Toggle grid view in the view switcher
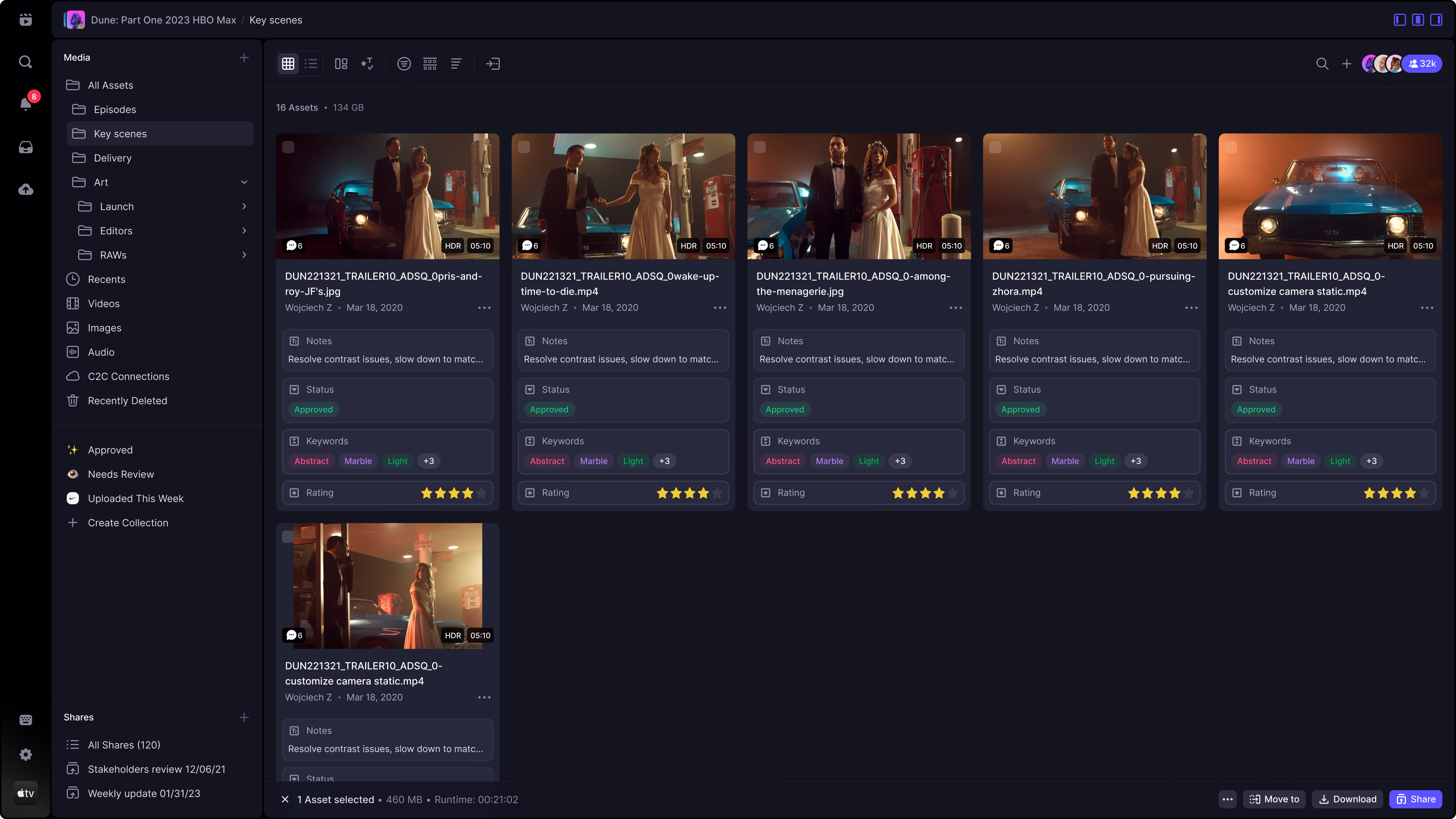Image resolution: width=1456 pixels, height=819 pixels. (288, 63)
